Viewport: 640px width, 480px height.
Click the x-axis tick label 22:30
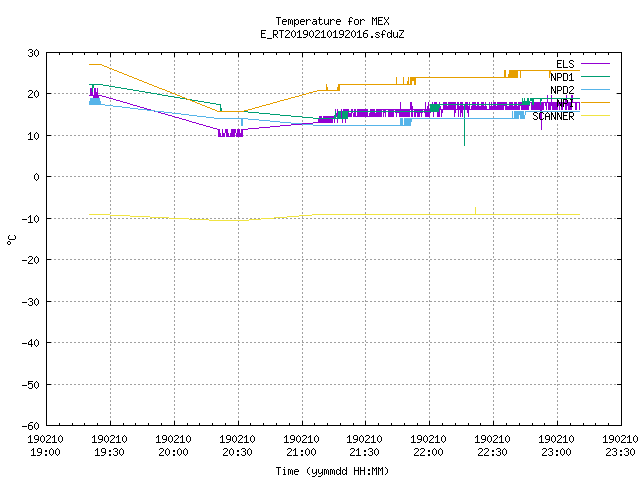point(493,452)
